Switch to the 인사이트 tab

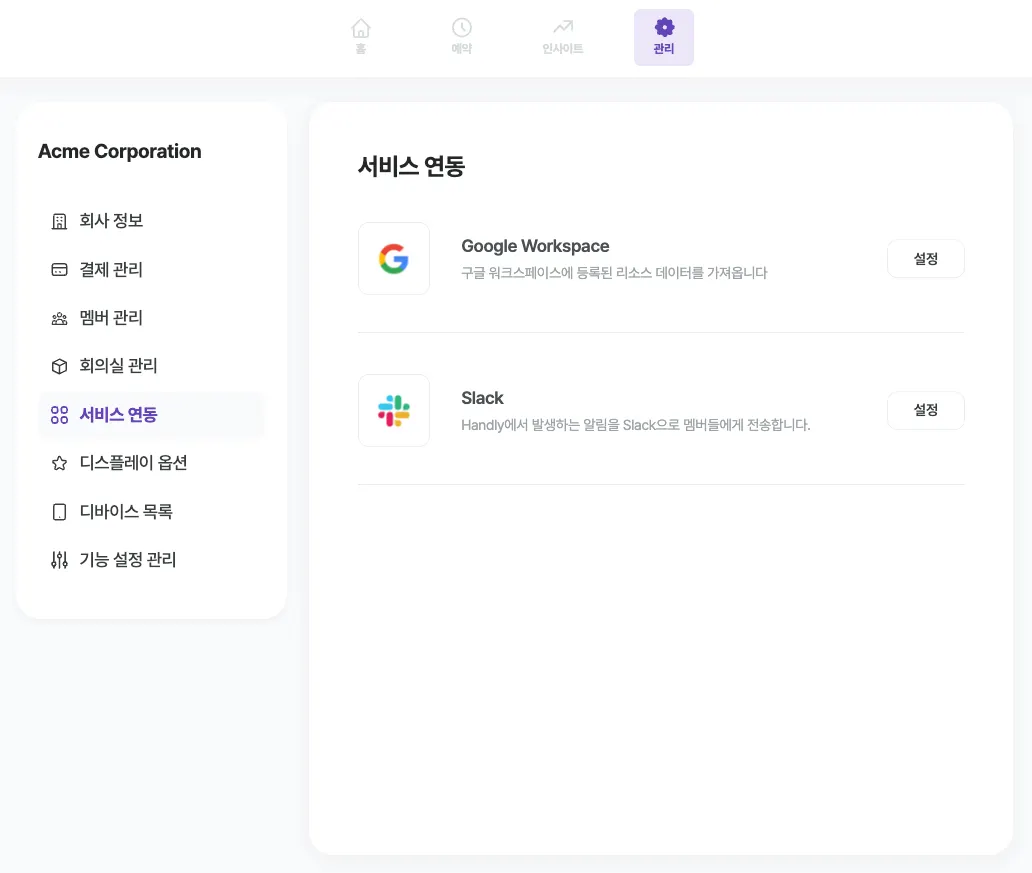pos(563,37)
